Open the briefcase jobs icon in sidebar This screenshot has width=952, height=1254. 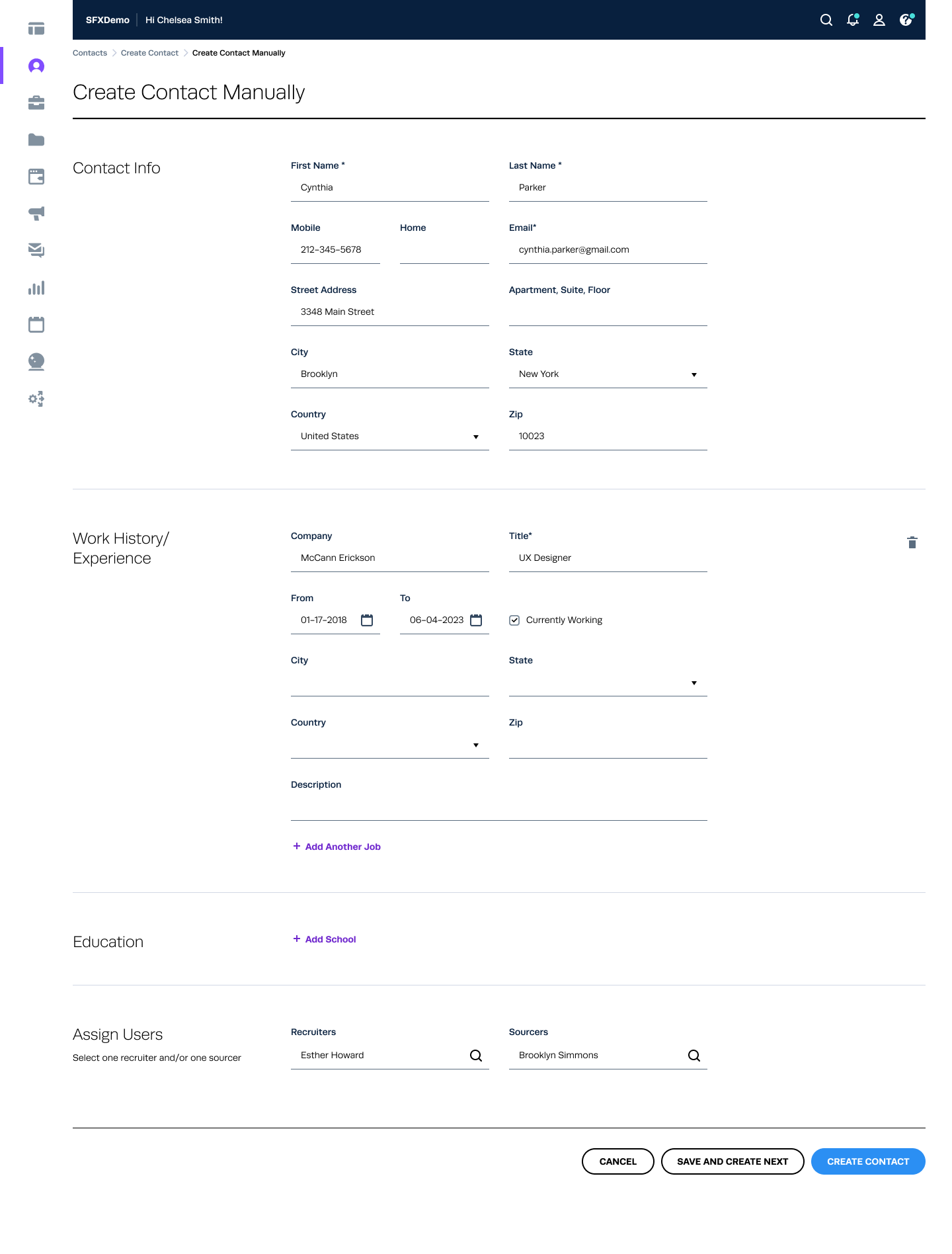point(36,103)
